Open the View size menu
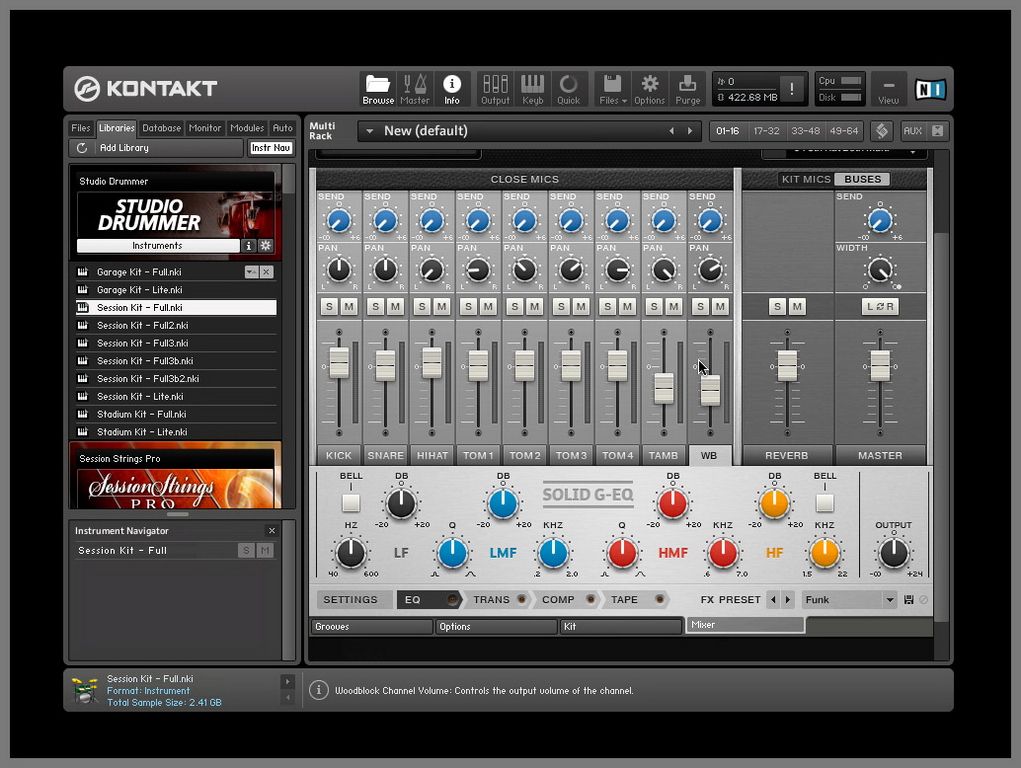The width and height of the screenshot is (1021, 768). [888, 89]
